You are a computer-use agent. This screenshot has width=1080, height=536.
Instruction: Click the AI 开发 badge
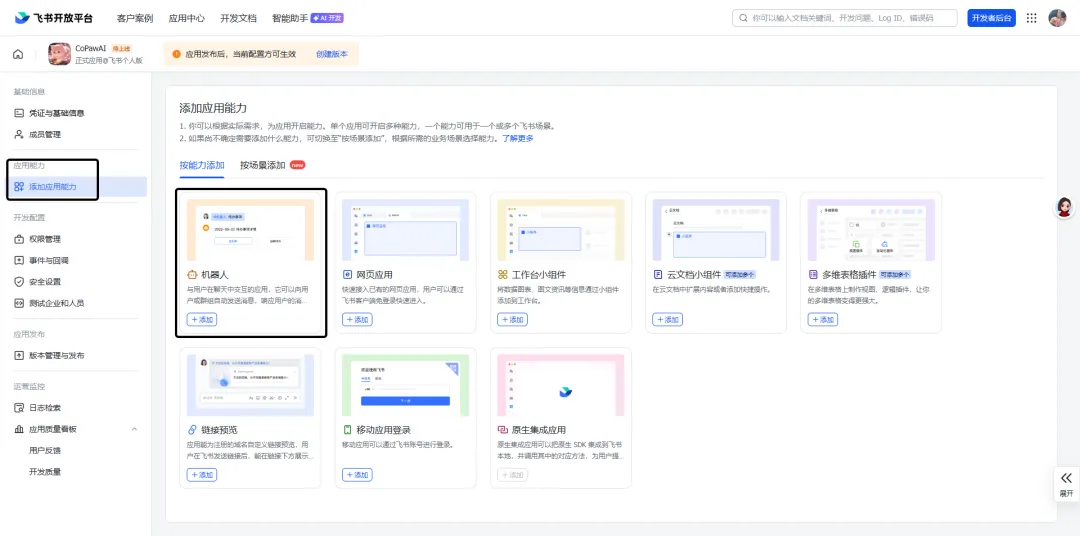[x=327, y=18]
